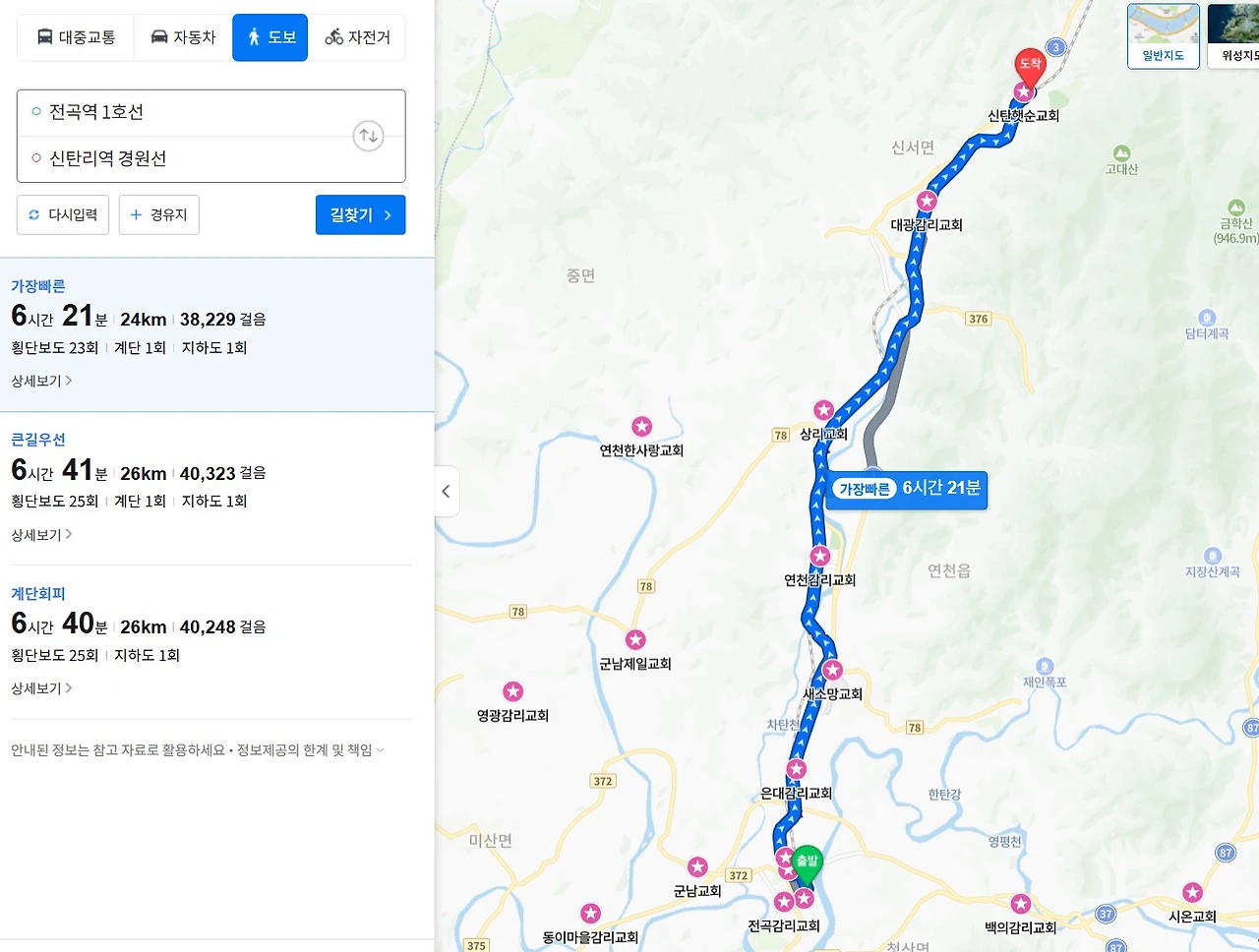Switch to 자전거 bicycle tab

tap(357, 37)
